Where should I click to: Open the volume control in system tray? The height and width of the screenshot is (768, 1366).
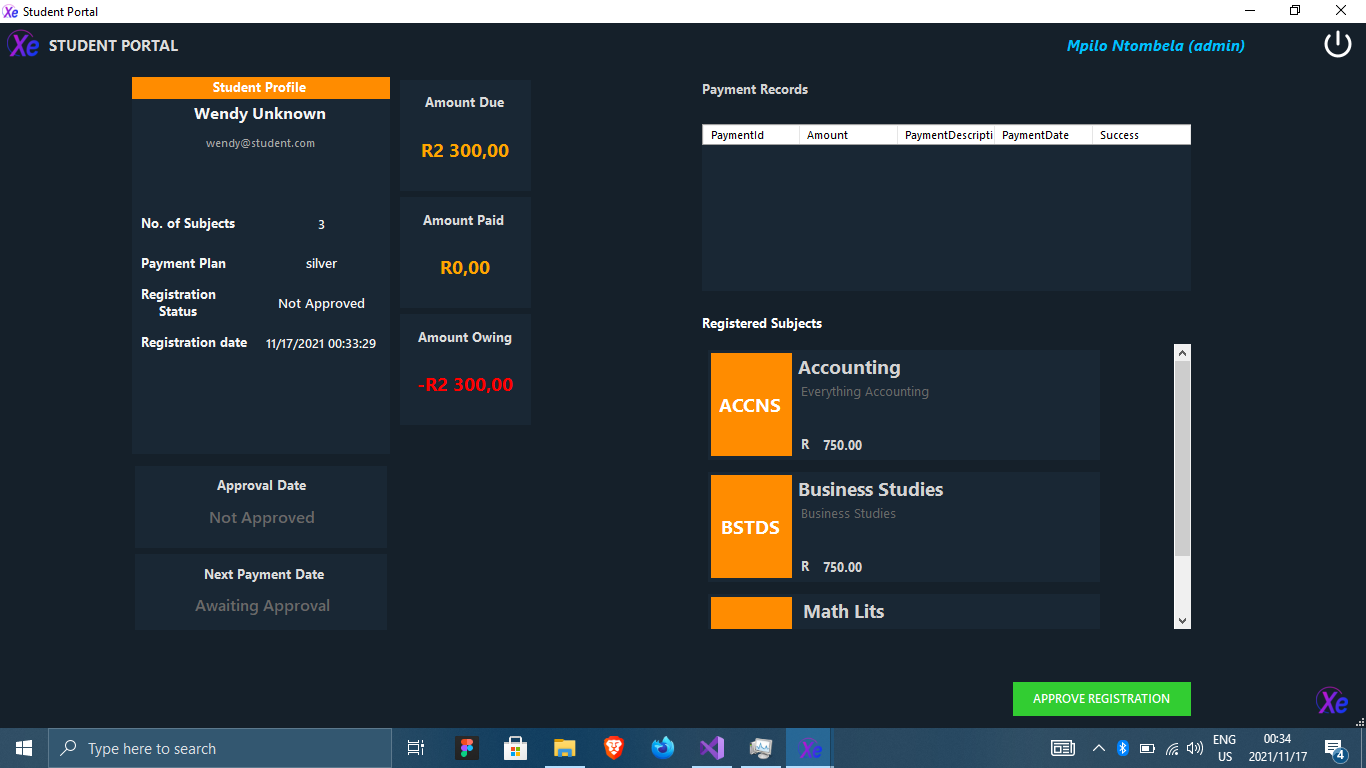coord(1195,748)
